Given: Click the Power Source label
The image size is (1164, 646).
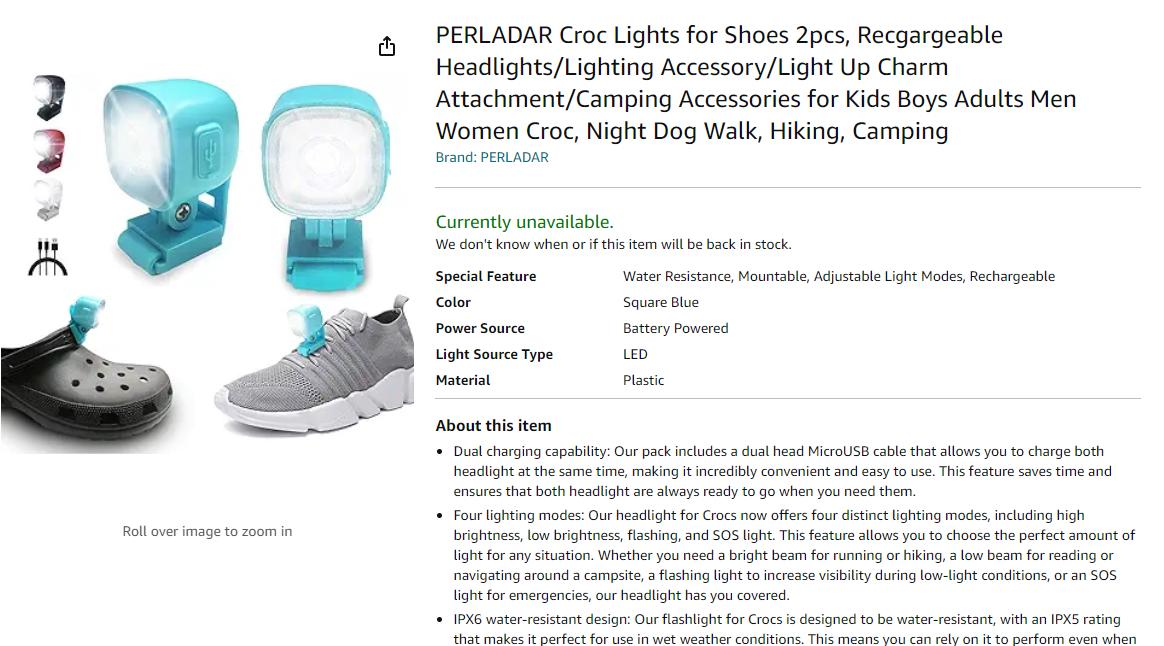Looking at the screenshot, I should click(x=480, y=328).
